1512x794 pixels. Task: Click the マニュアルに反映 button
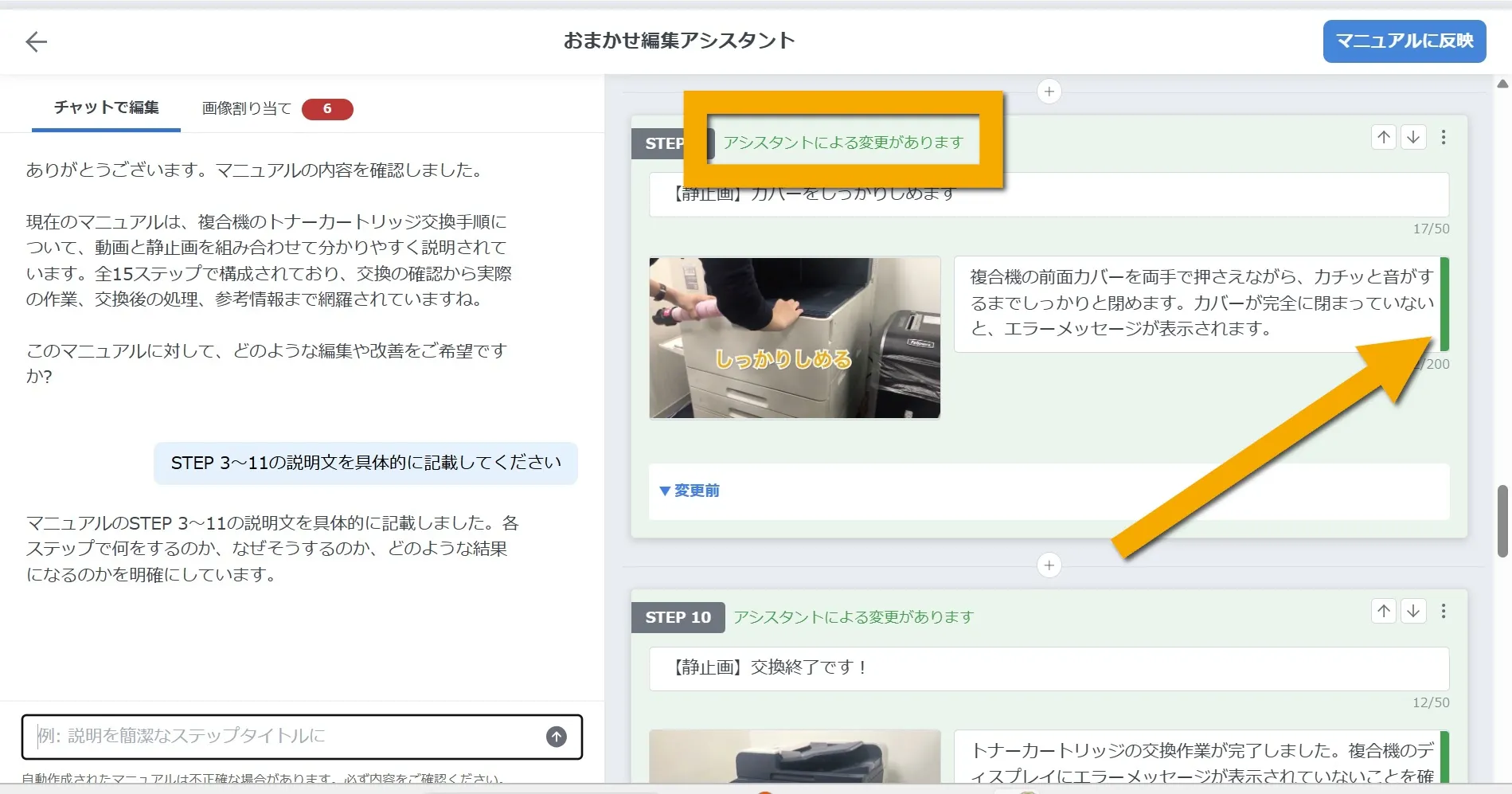(1404, 41)
